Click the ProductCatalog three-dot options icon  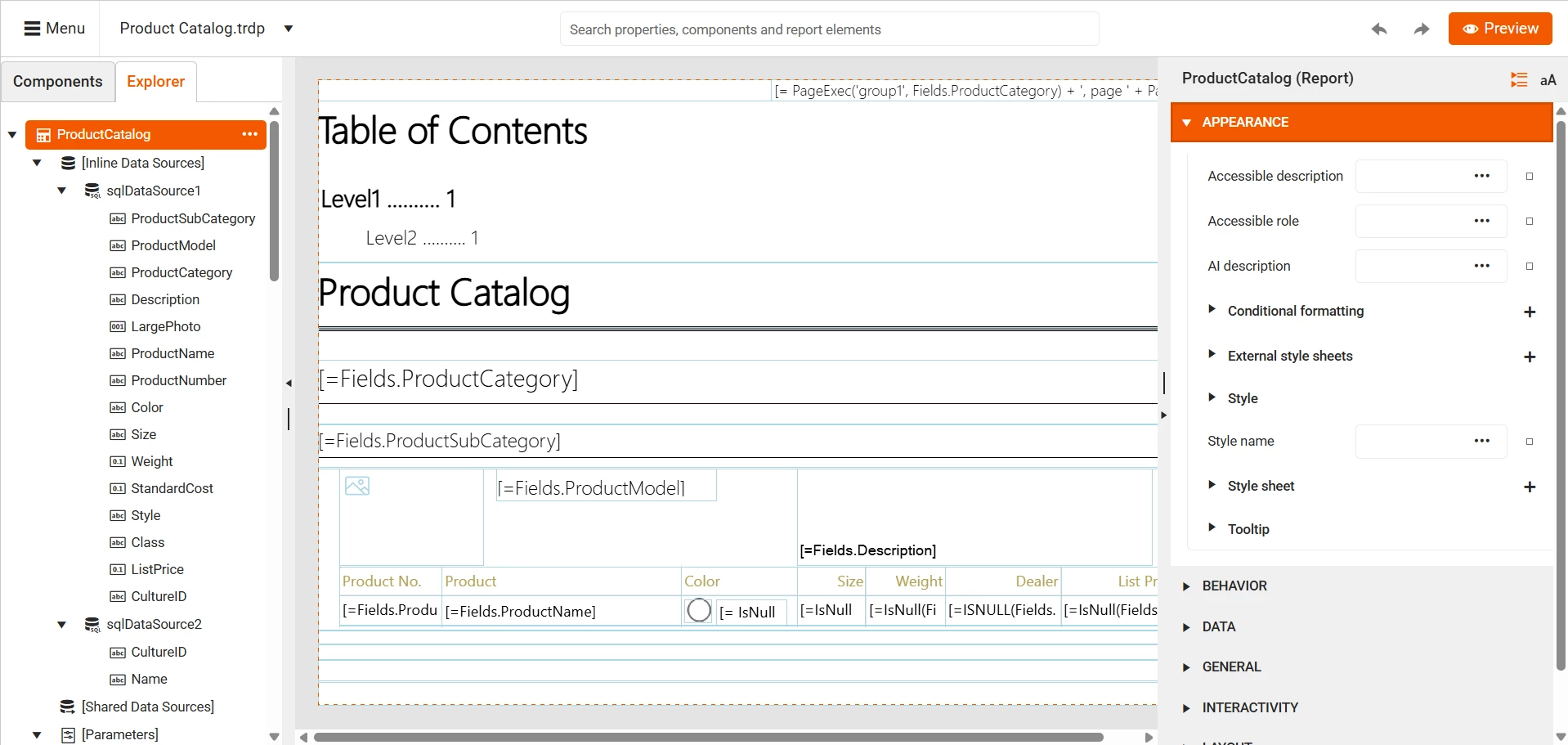coord(249,134)
